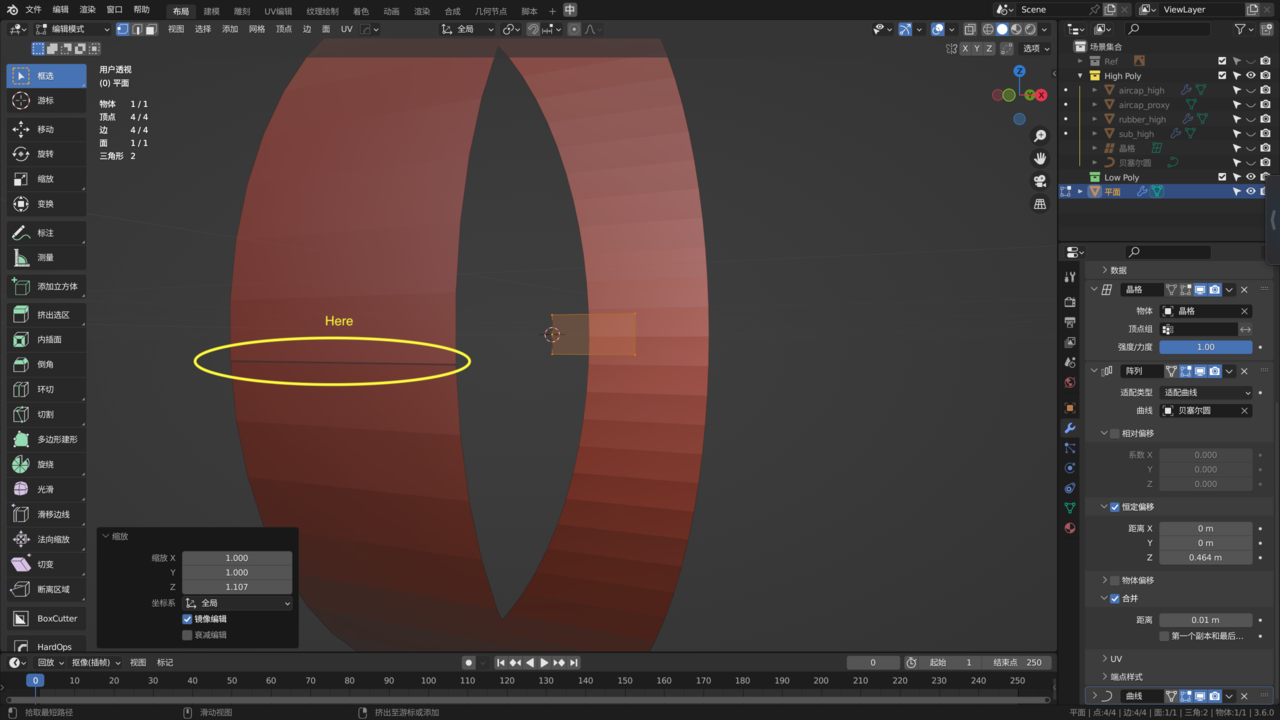
Task: Open the 编辑 edit menu
Action: click(60, 10)
